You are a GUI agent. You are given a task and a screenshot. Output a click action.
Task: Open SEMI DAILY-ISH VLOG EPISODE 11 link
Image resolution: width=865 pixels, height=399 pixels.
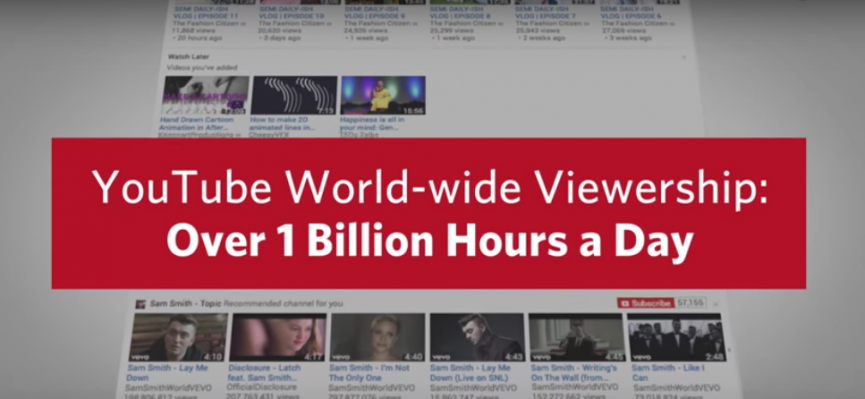(206, 13)
